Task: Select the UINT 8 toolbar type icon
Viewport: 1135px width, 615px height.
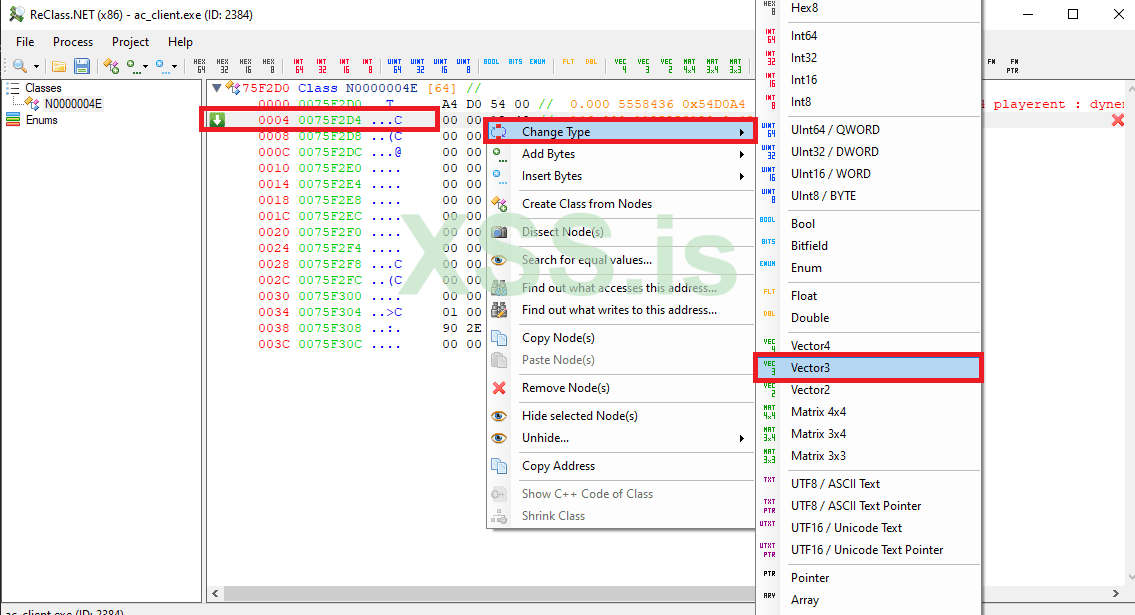Action: [464, 66]
